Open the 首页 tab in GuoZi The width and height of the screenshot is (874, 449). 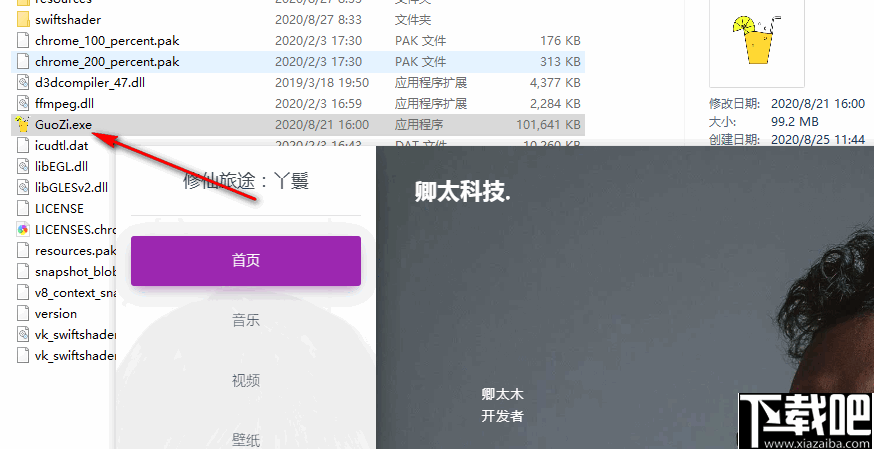tap(246, 261)
